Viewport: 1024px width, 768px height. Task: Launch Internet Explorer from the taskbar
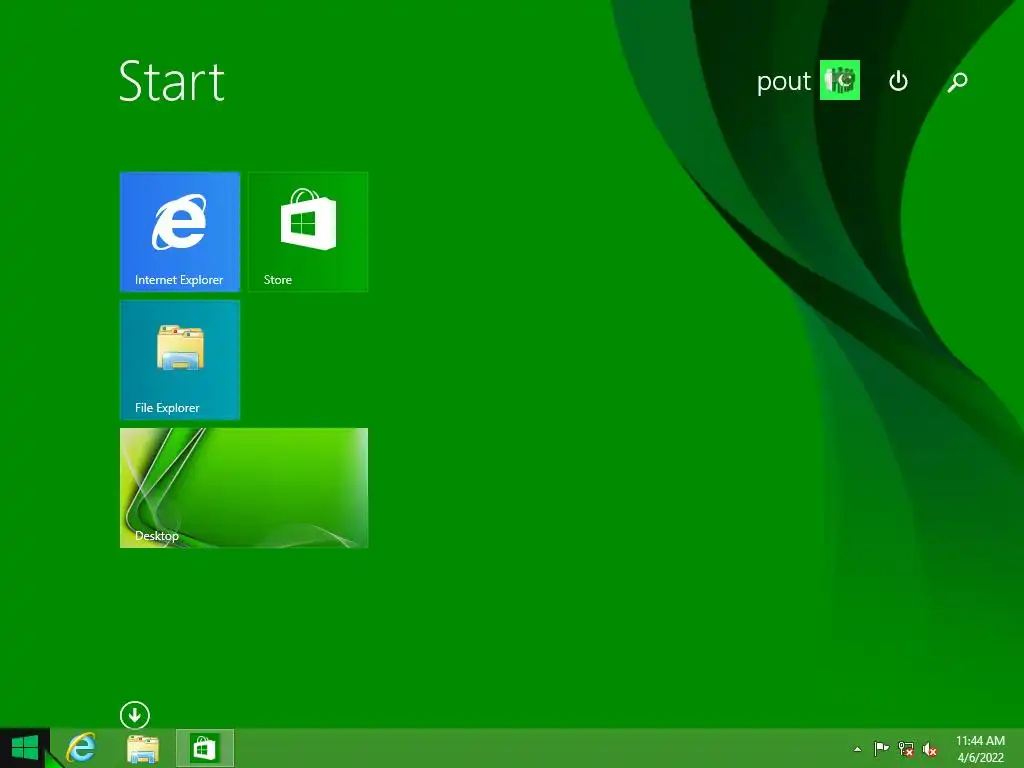[82, 748]
